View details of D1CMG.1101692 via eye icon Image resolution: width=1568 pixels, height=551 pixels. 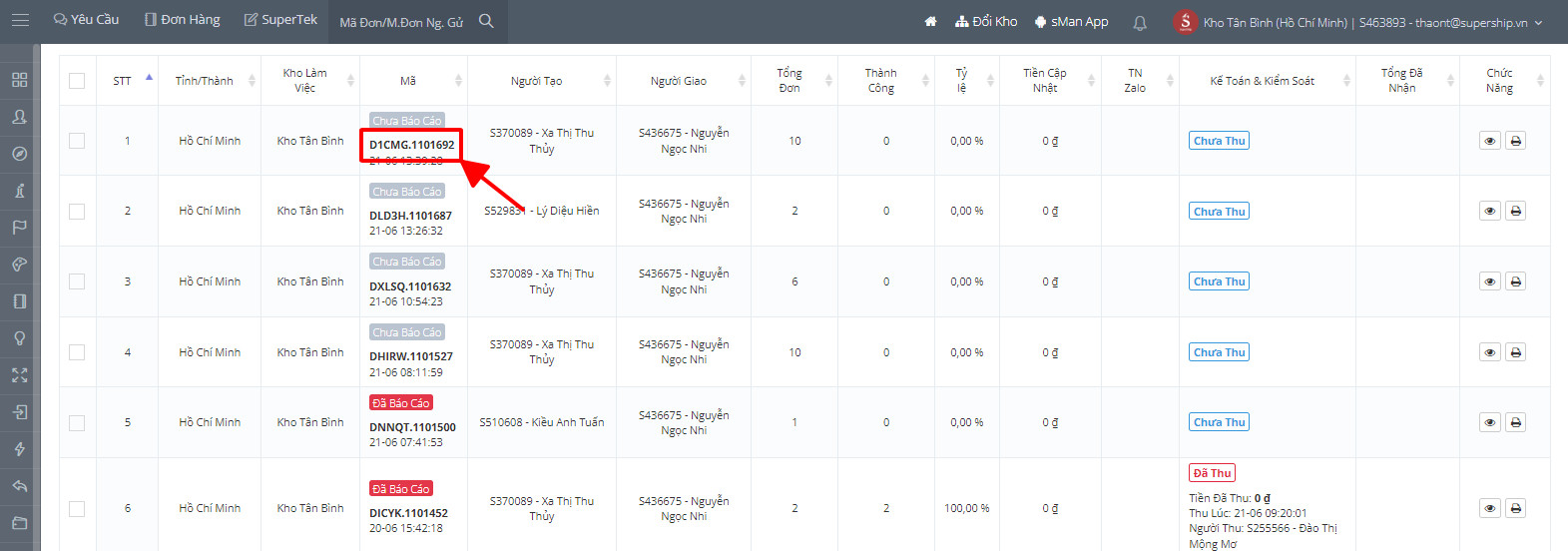[1489, 141]
